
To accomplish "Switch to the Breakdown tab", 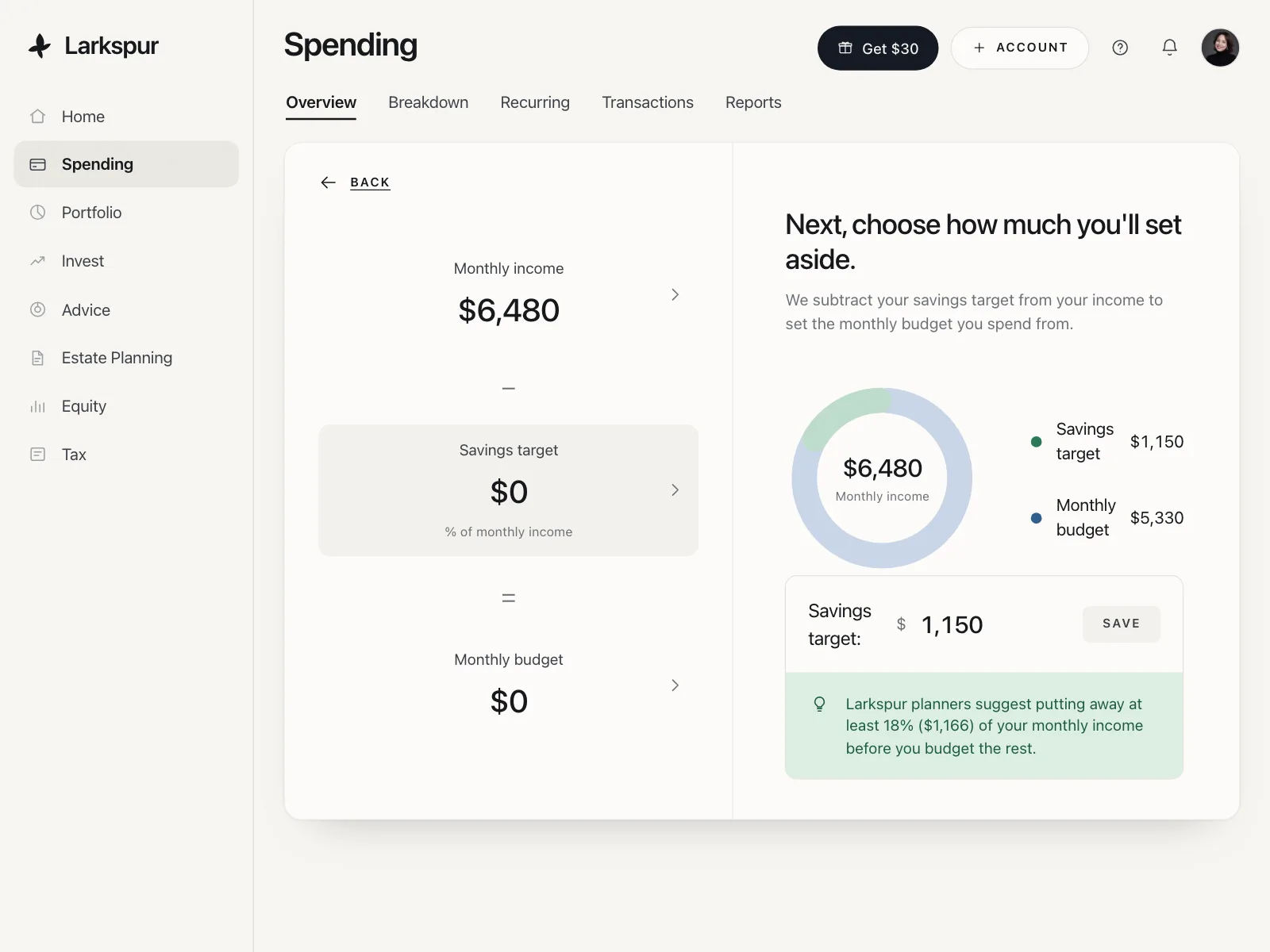I will point(429,102).
